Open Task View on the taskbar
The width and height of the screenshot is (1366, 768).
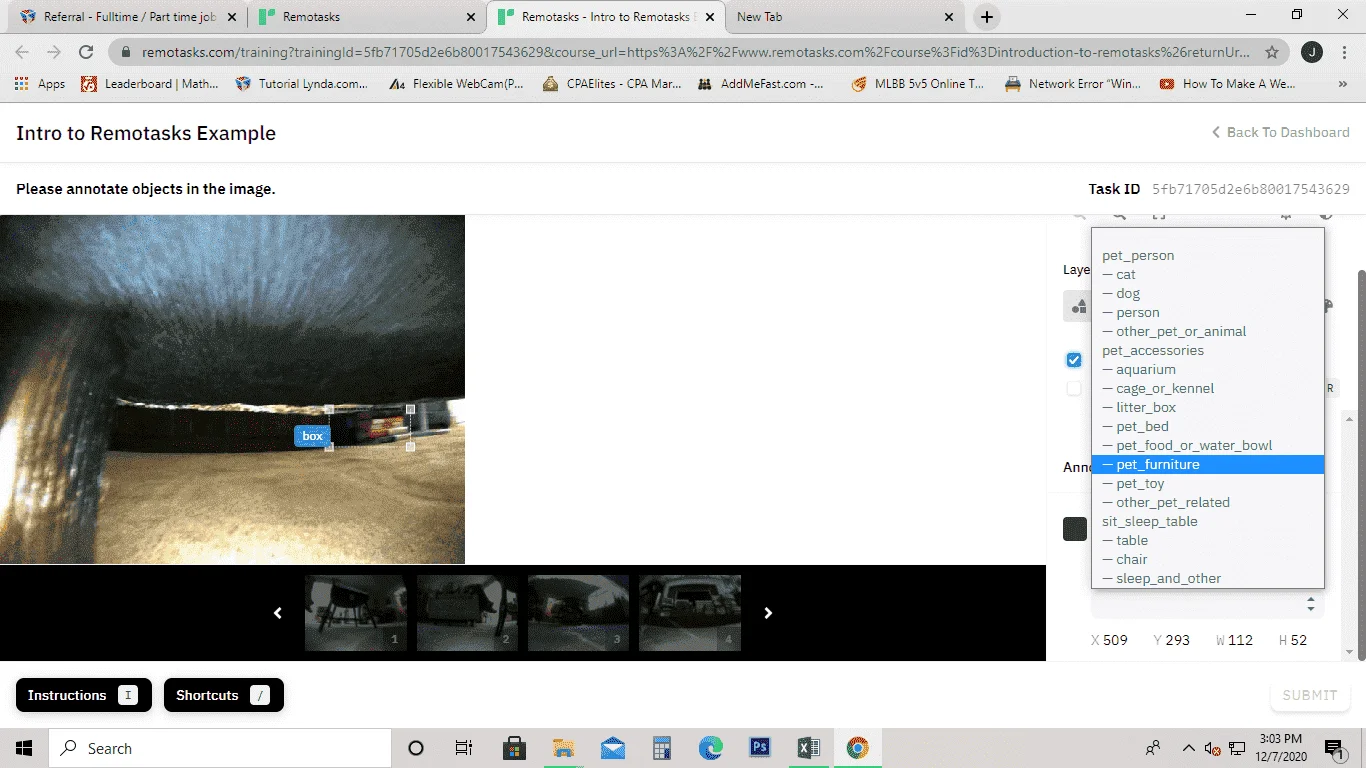coord(464,748)
